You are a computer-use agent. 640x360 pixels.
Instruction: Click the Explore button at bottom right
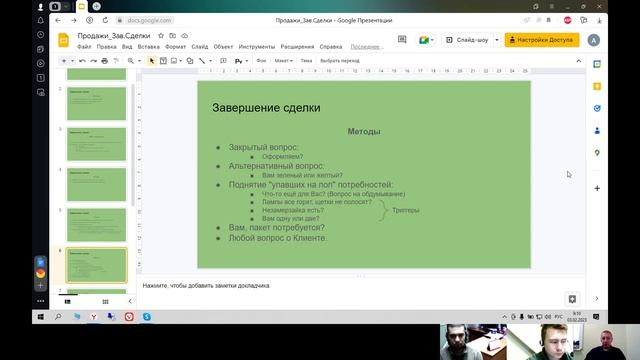[572, 299]
